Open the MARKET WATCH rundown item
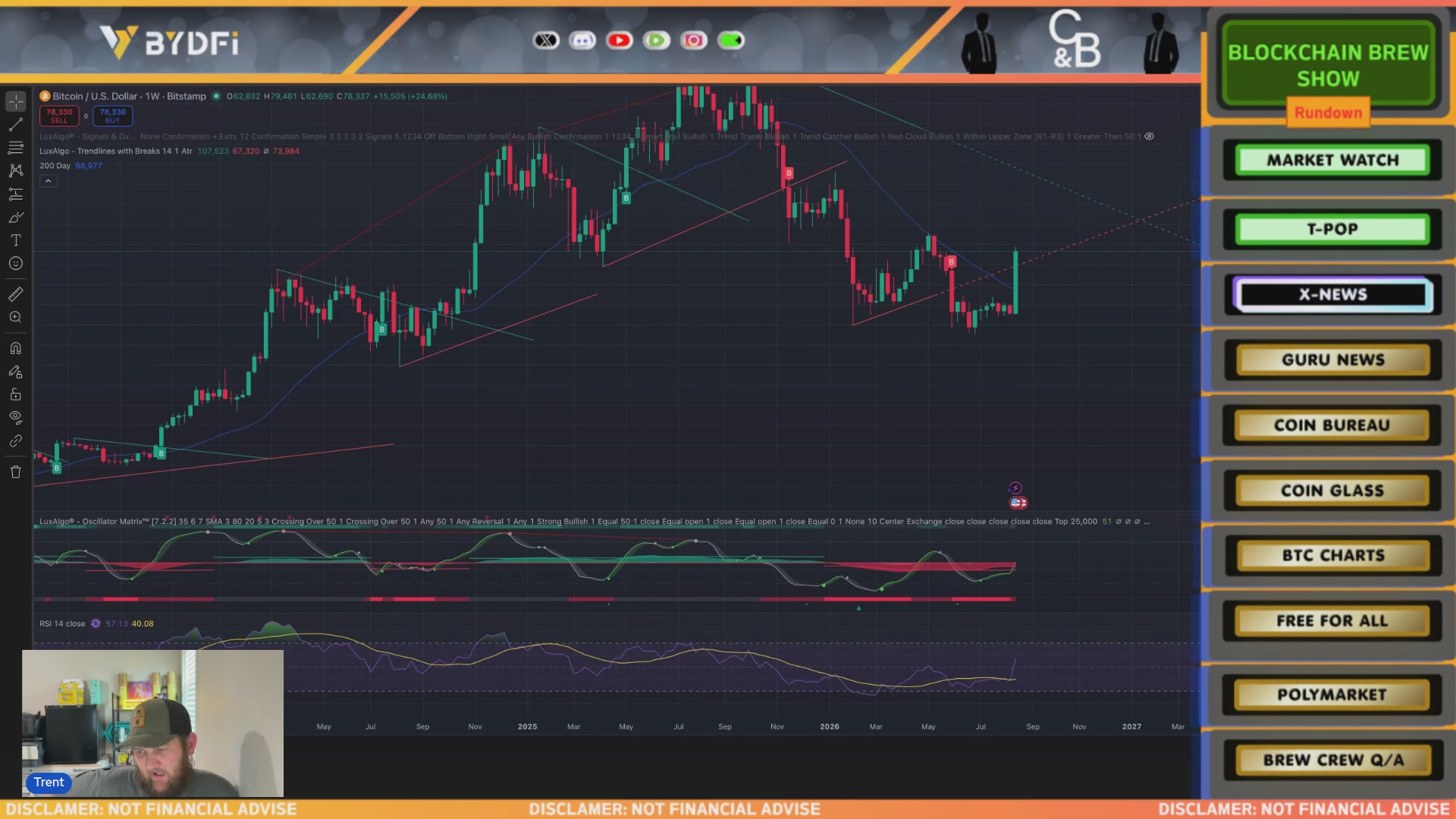Screen dimensions: 1456x819 click(1332, 160)
